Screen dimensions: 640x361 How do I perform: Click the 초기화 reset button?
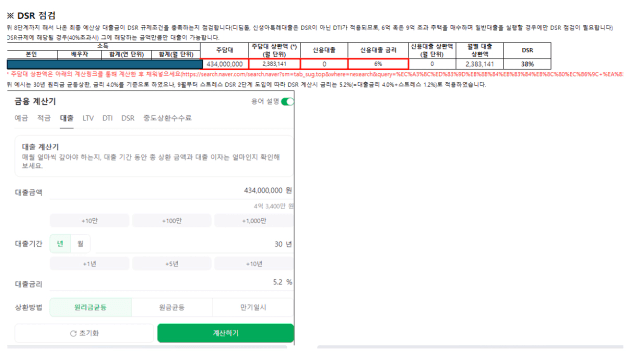84,333
